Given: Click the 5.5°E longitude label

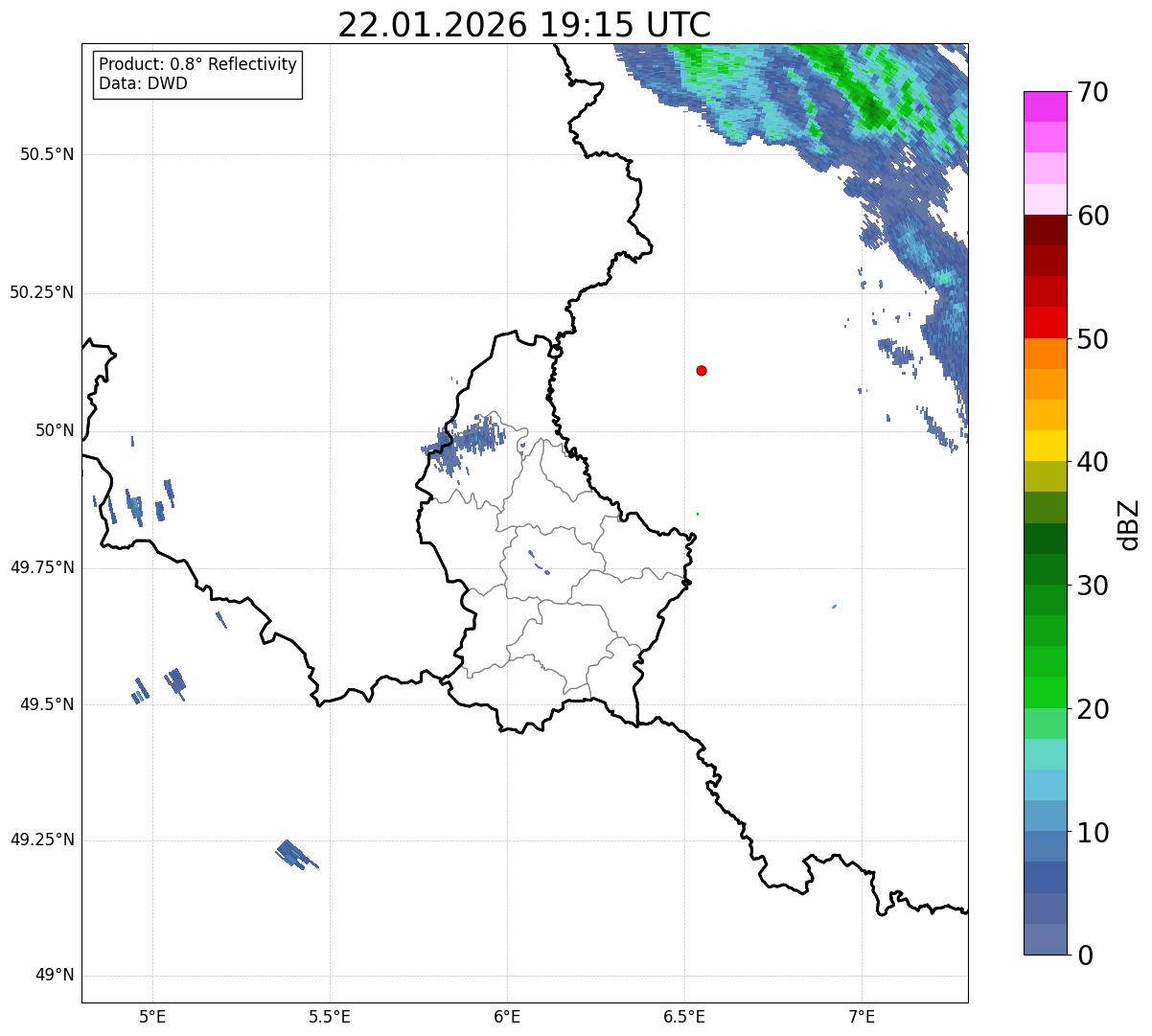Looking at the screenshot, I should point(330,1016).
